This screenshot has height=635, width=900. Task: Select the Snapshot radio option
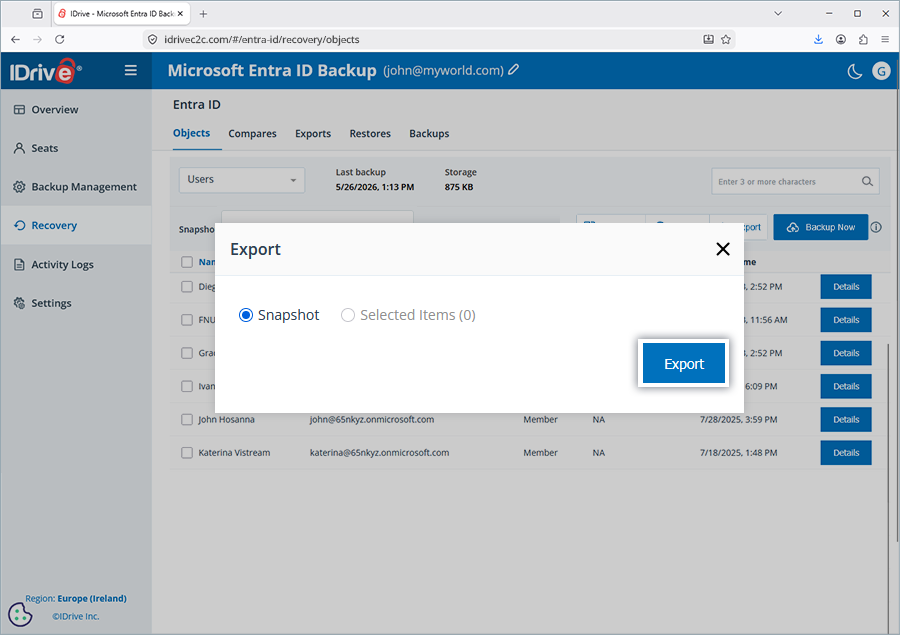point(246,315)
